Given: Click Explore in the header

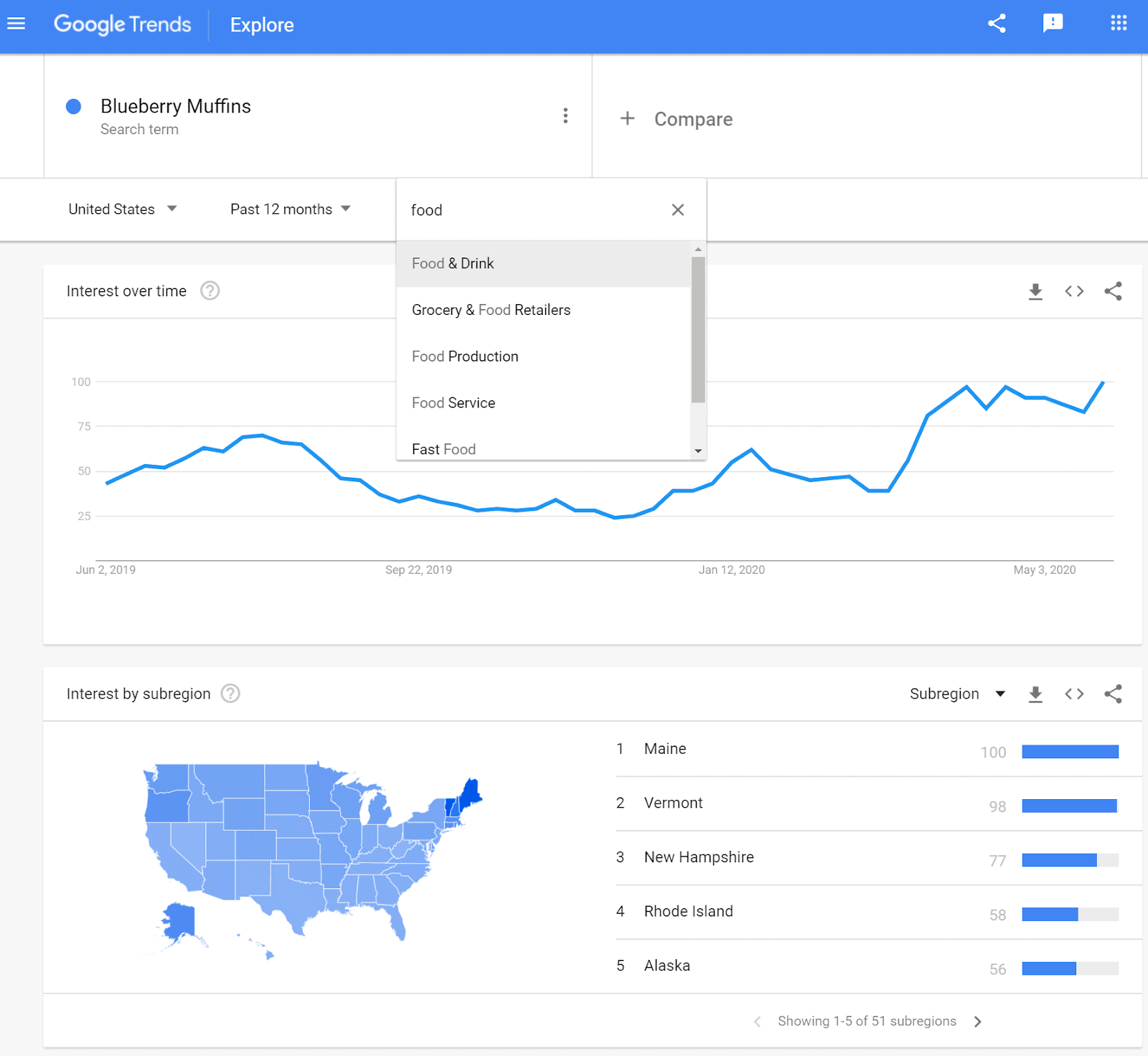Looking at the screenshot, I should pos(261,24).
